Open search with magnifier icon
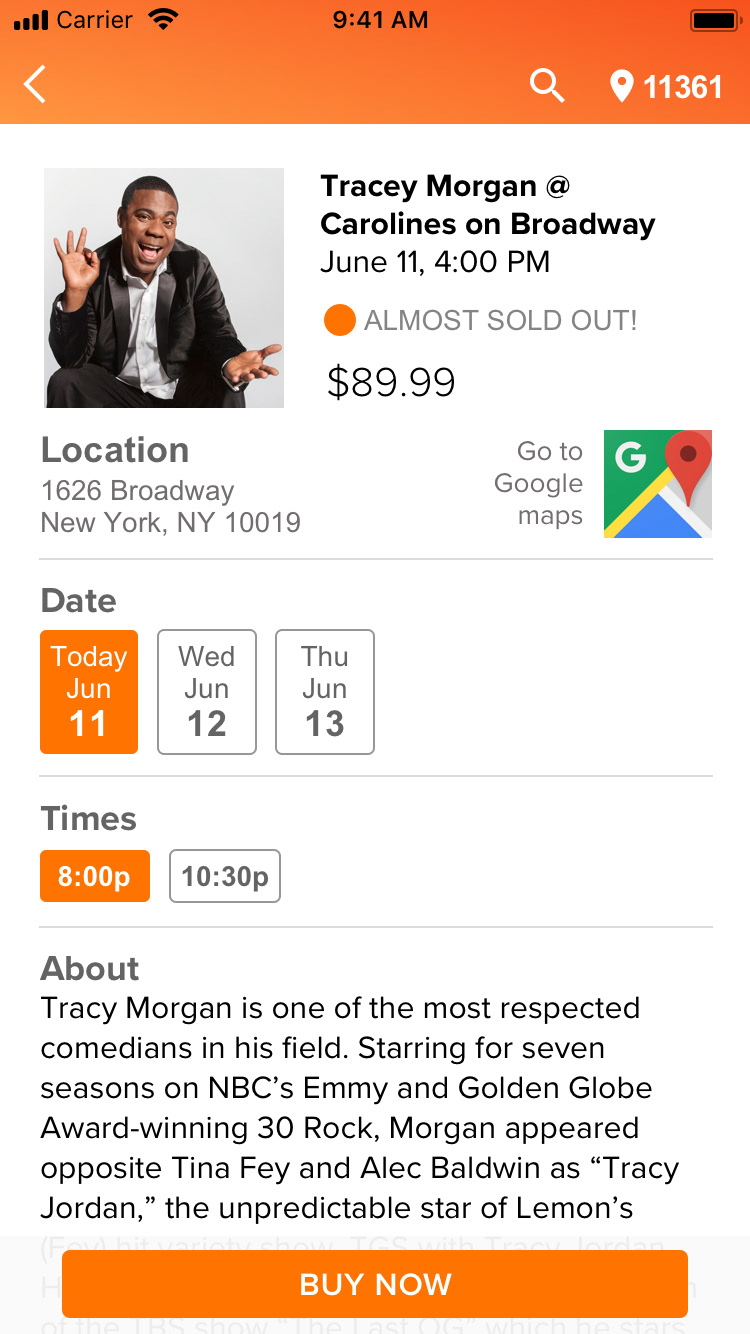The height and width of the screenshot is (1334, 750). pos(547,86)
